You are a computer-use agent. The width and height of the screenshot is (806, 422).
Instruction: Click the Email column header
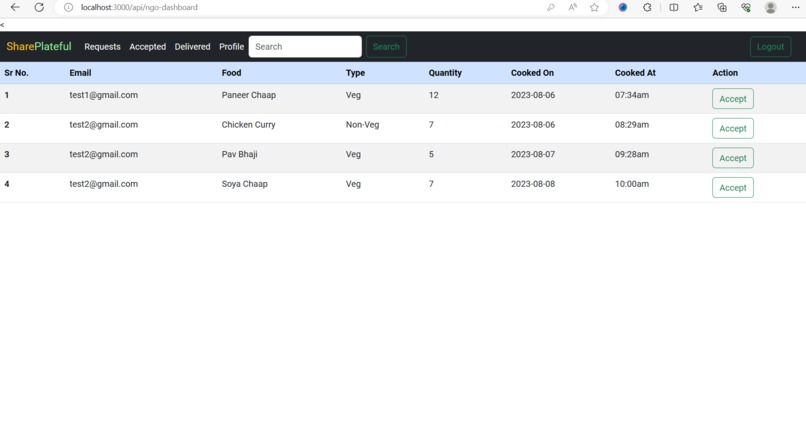click(x=80, y=73)
